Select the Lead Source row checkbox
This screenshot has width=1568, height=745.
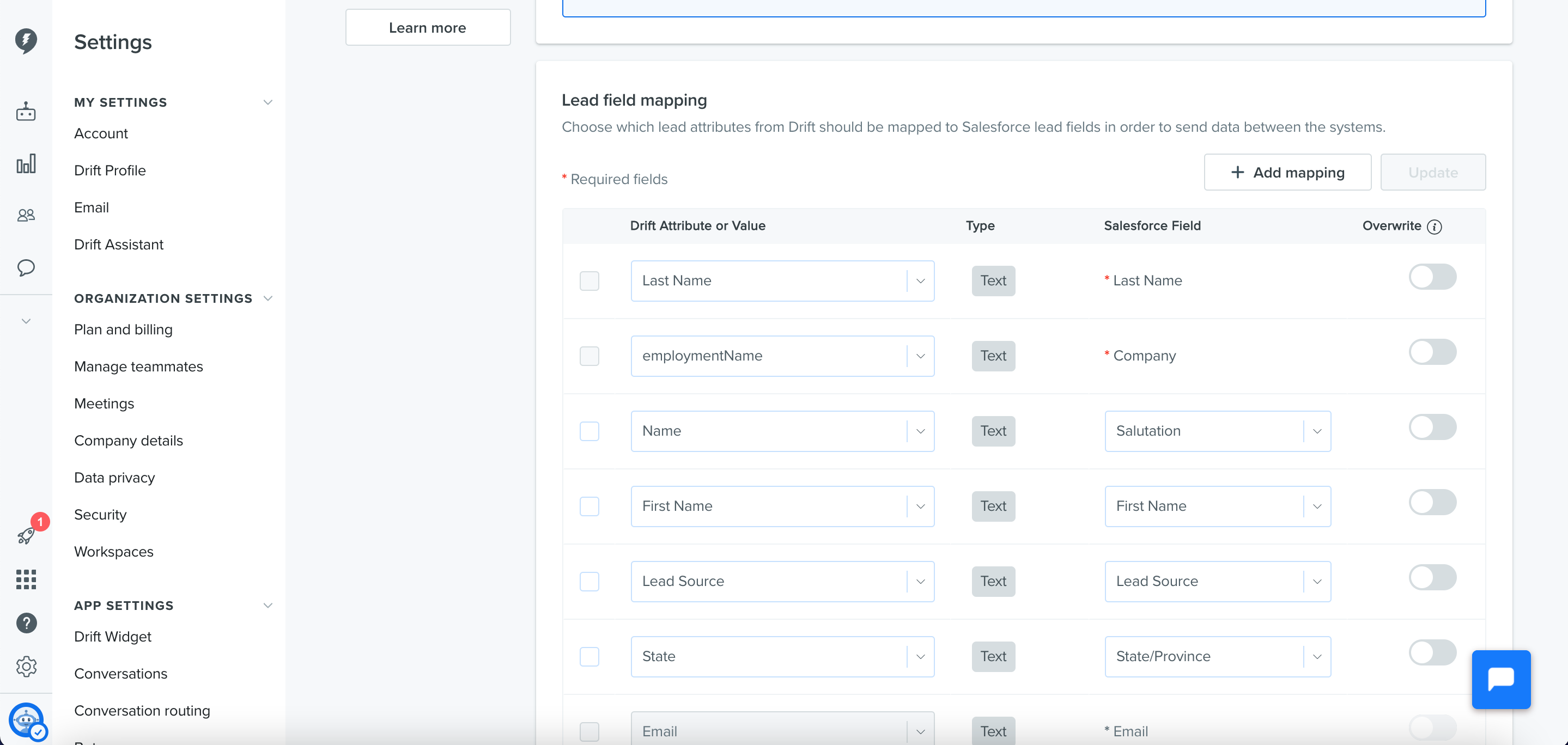(x=588, y=581)
